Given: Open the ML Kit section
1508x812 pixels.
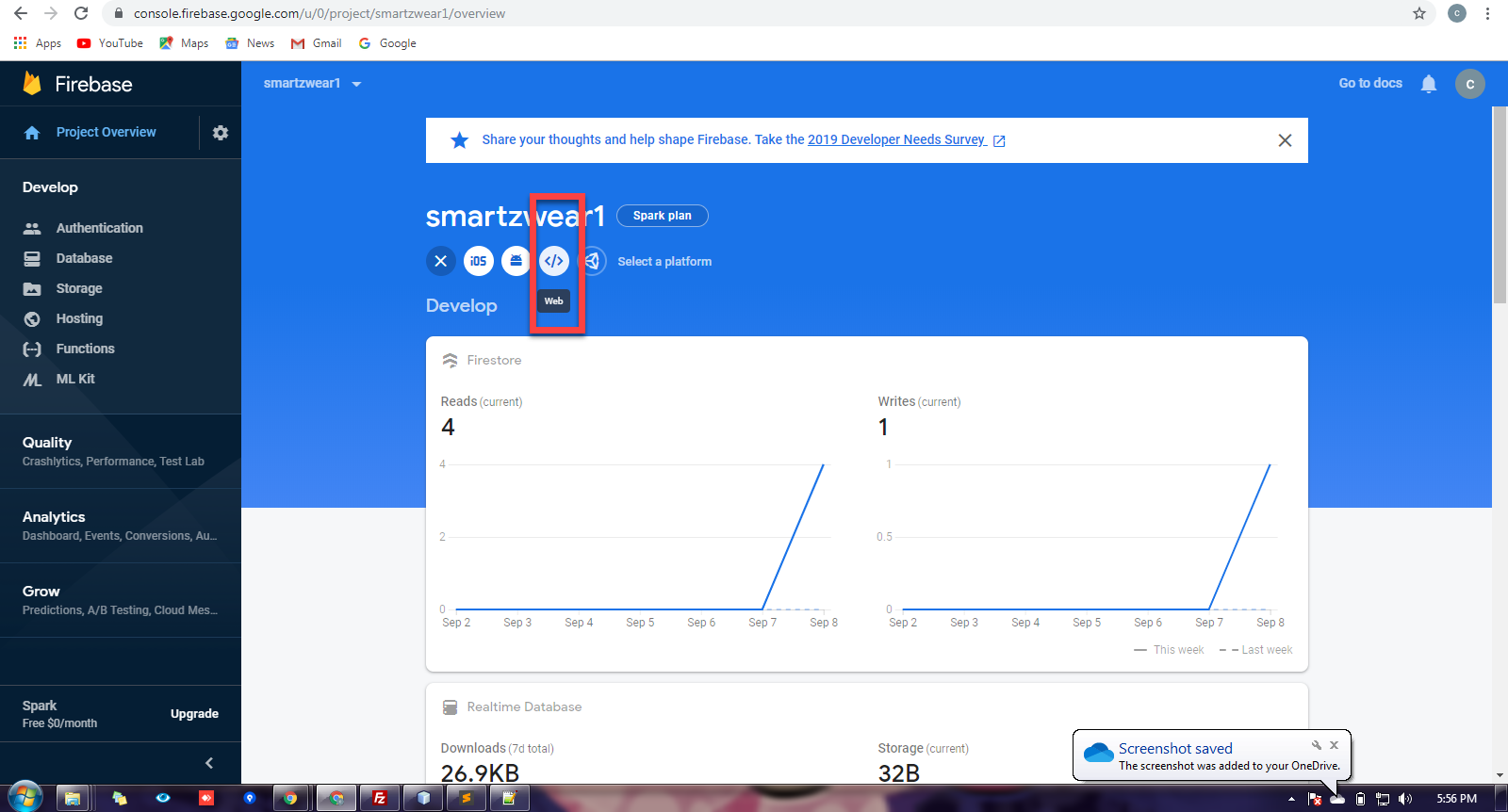Looking at the screenshot, I should coord(75,379).
